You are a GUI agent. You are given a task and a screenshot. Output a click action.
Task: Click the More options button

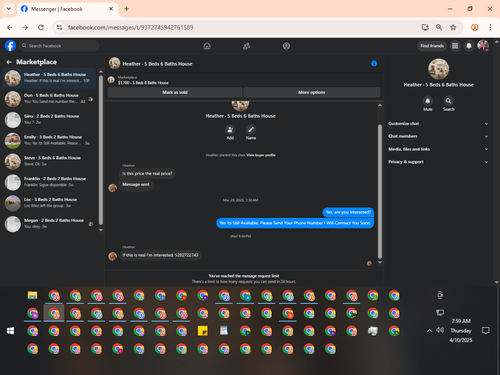312,92
